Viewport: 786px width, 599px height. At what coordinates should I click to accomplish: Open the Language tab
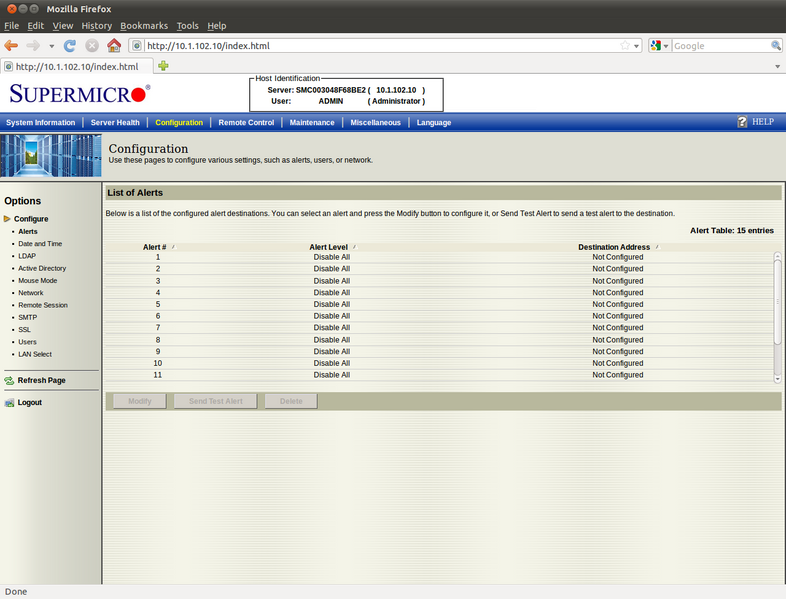click(434, 122)
